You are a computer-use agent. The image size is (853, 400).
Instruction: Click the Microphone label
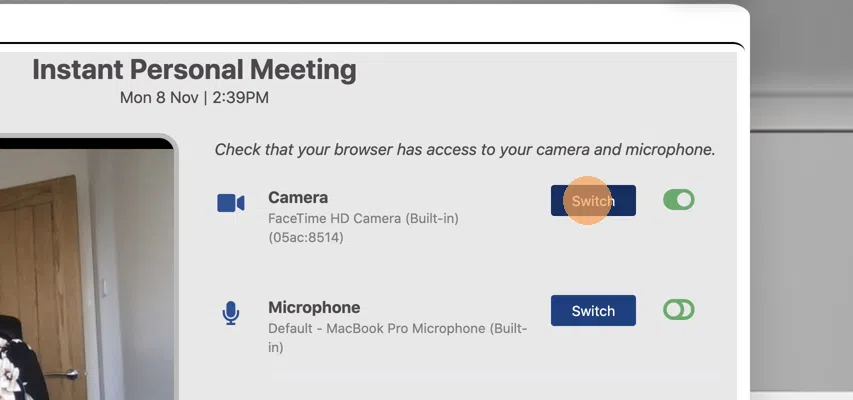click(x=314, y=307)
